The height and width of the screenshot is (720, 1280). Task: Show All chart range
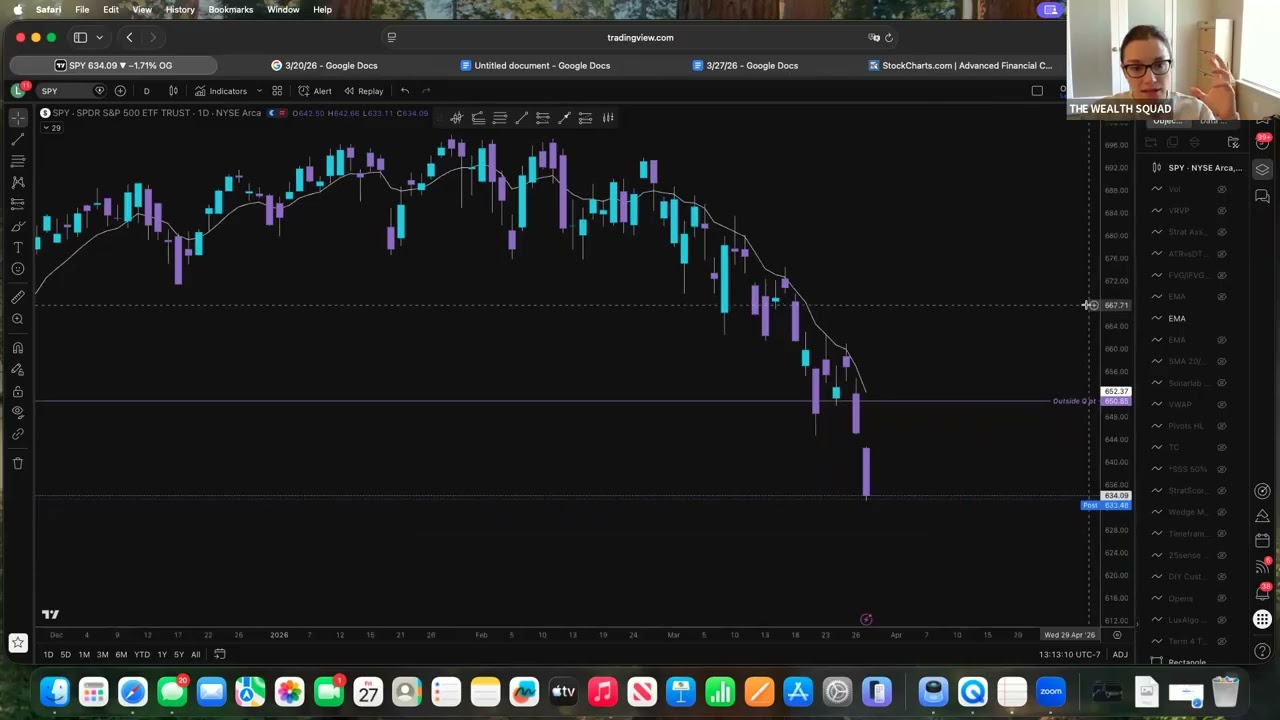[195, 655]
